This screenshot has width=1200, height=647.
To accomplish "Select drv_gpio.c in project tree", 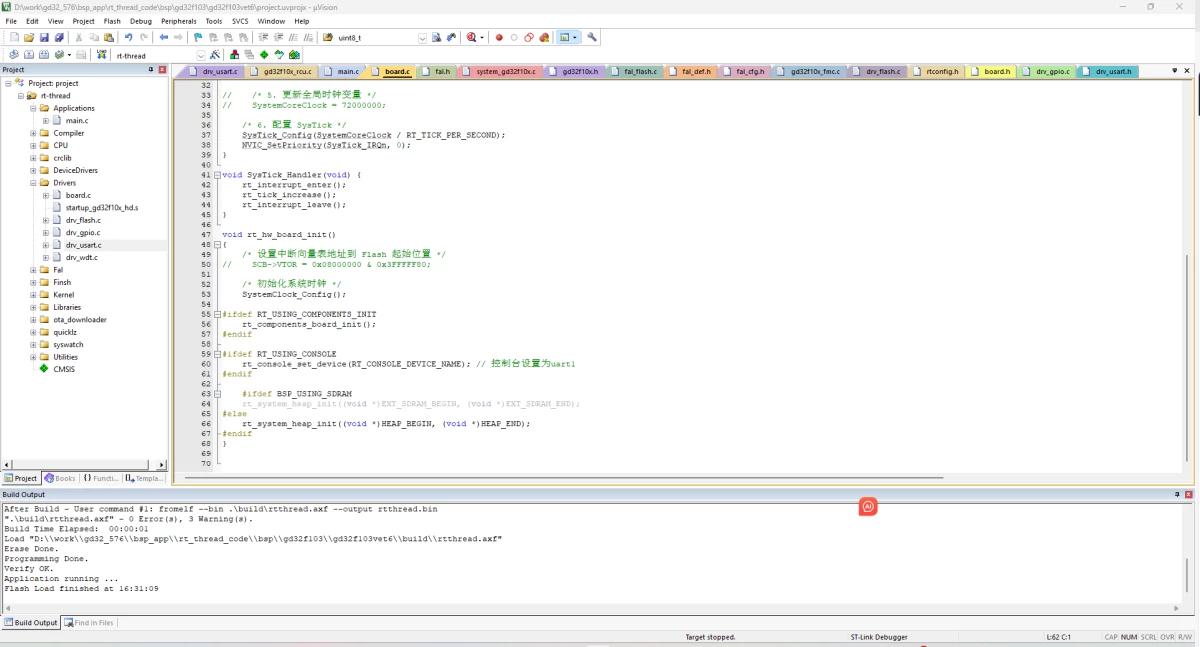I will [x=82, y=233].
